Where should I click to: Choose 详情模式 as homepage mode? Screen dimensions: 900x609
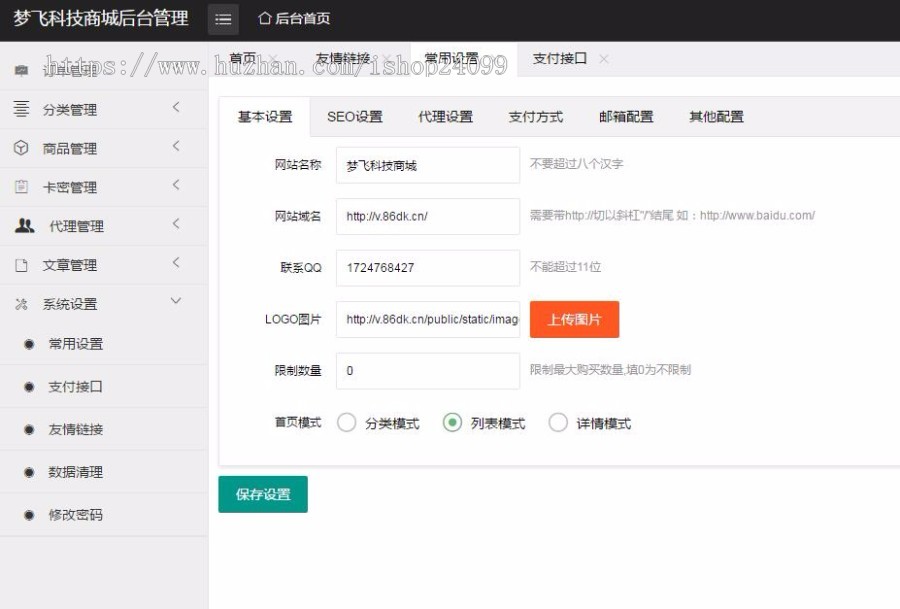(x=558, y=423)
